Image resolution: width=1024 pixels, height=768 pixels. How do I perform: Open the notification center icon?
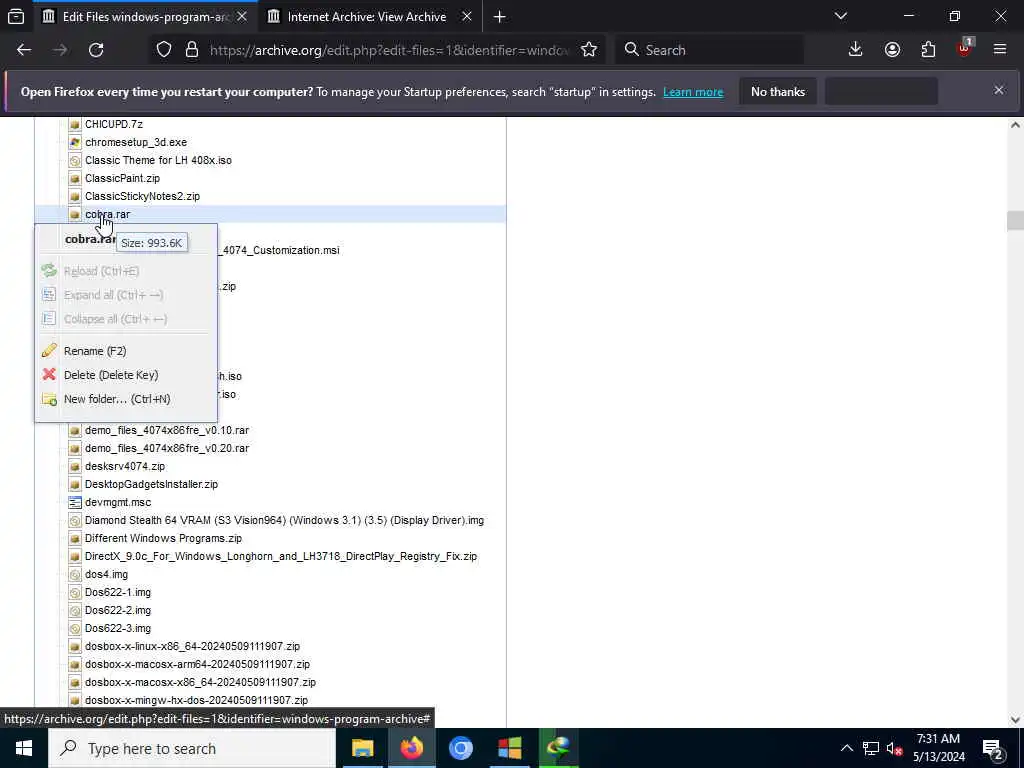pyautogui.click(x=992, y=748)
